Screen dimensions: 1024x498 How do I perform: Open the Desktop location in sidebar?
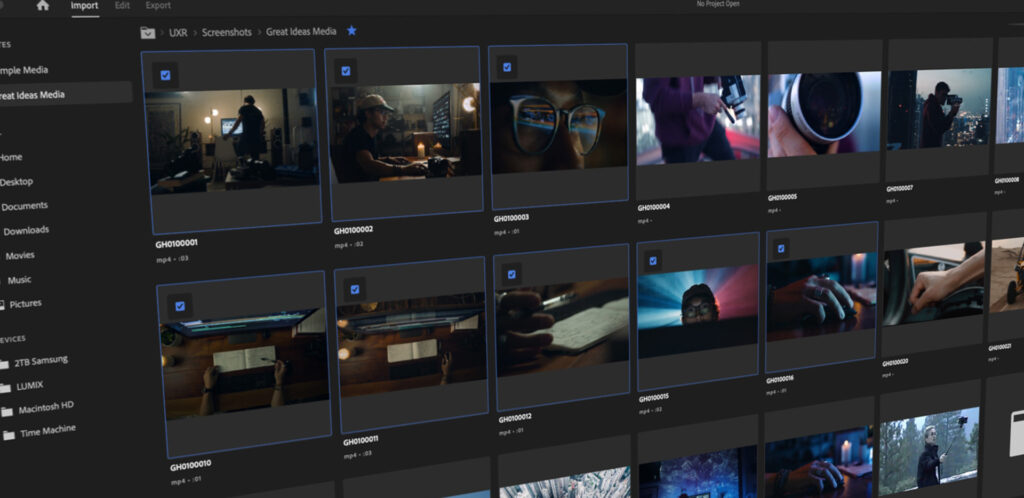(16, 181)
